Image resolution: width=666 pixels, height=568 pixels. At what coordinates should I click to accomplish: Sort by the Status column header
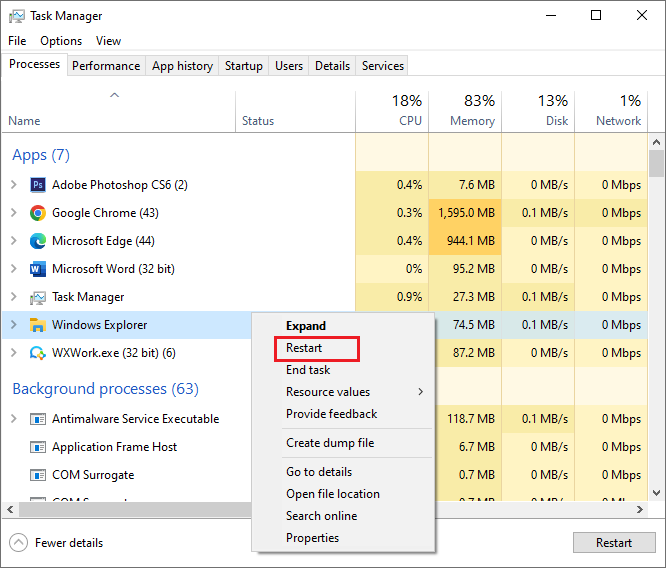click(x=296, y=111)
